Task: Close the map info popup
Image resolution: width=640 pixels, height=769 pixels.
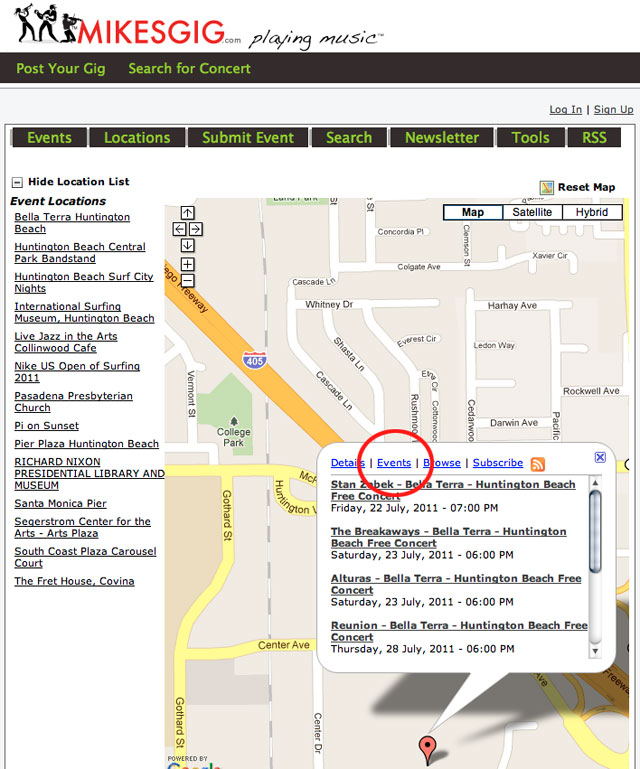Action: (x=600, y=458)
